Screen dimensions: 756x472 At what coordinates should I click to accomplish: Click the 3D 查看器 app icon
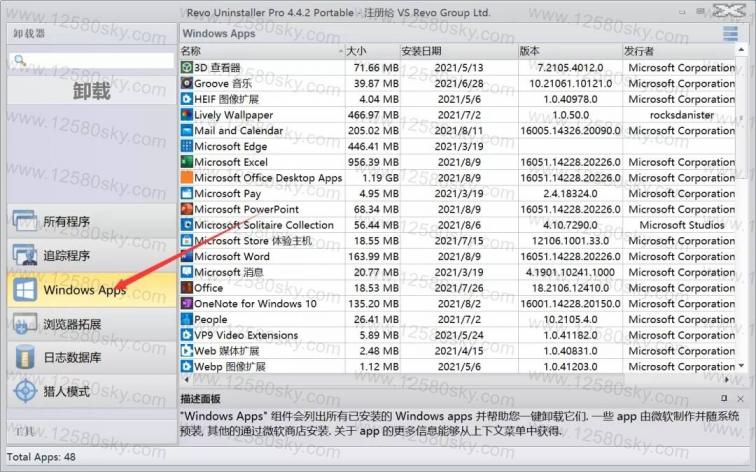(x=187, y=67)
